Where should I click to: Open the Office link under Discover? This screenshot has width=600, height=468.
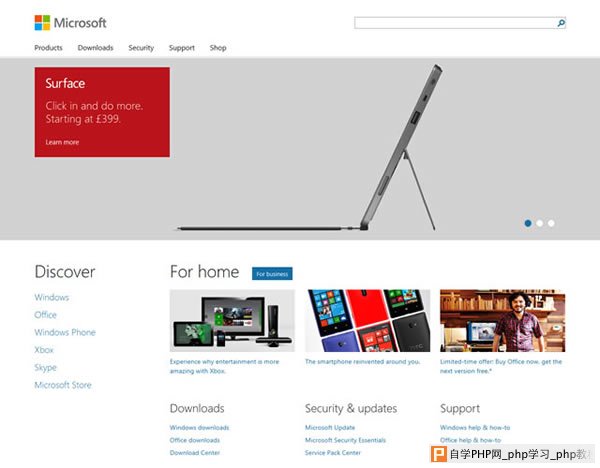pos(46,315)
